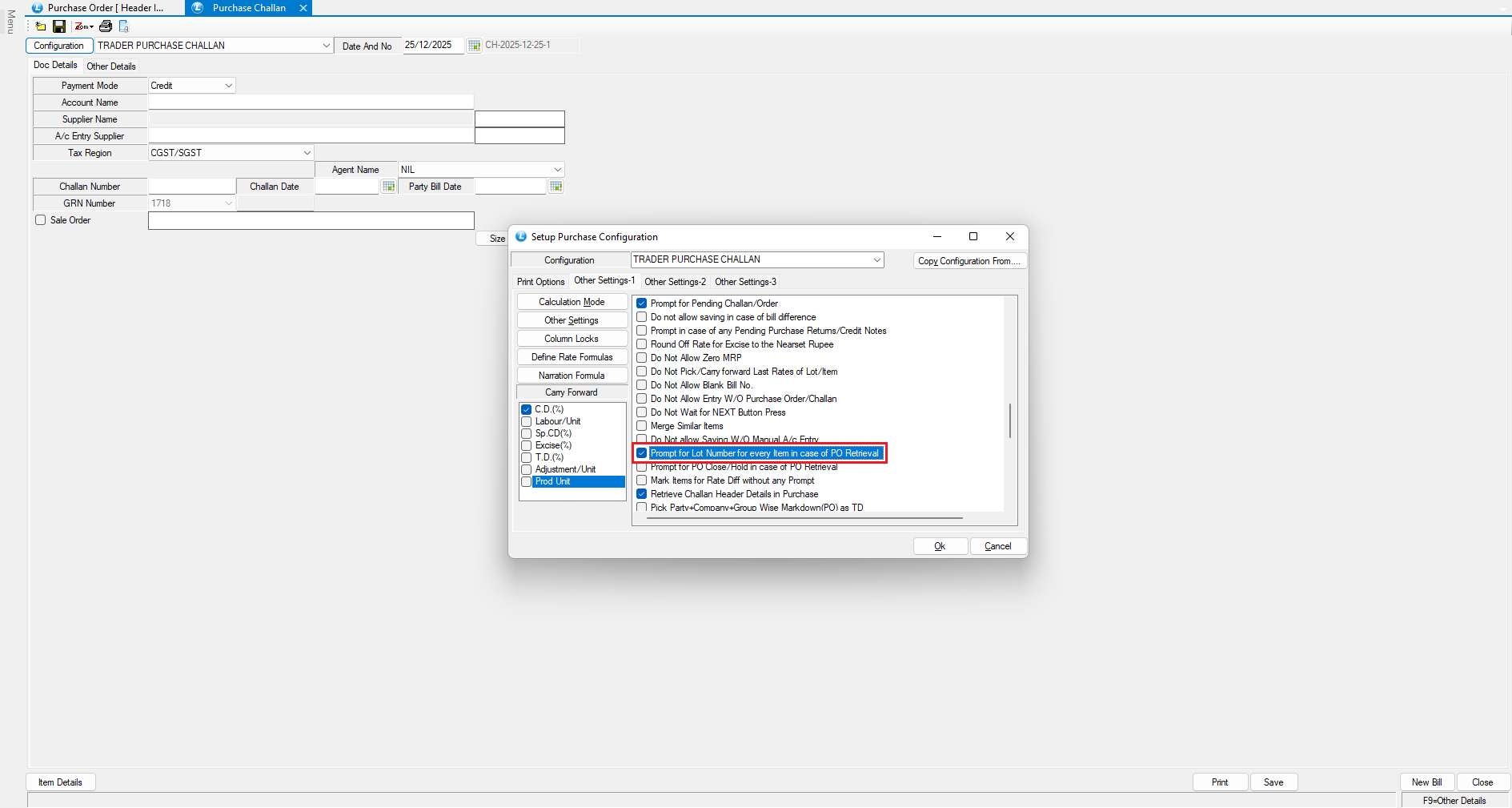Open the Tax Region CGST/SGST dropdown
Viewport: 1512px width, 808px height.
coord(307,153)
